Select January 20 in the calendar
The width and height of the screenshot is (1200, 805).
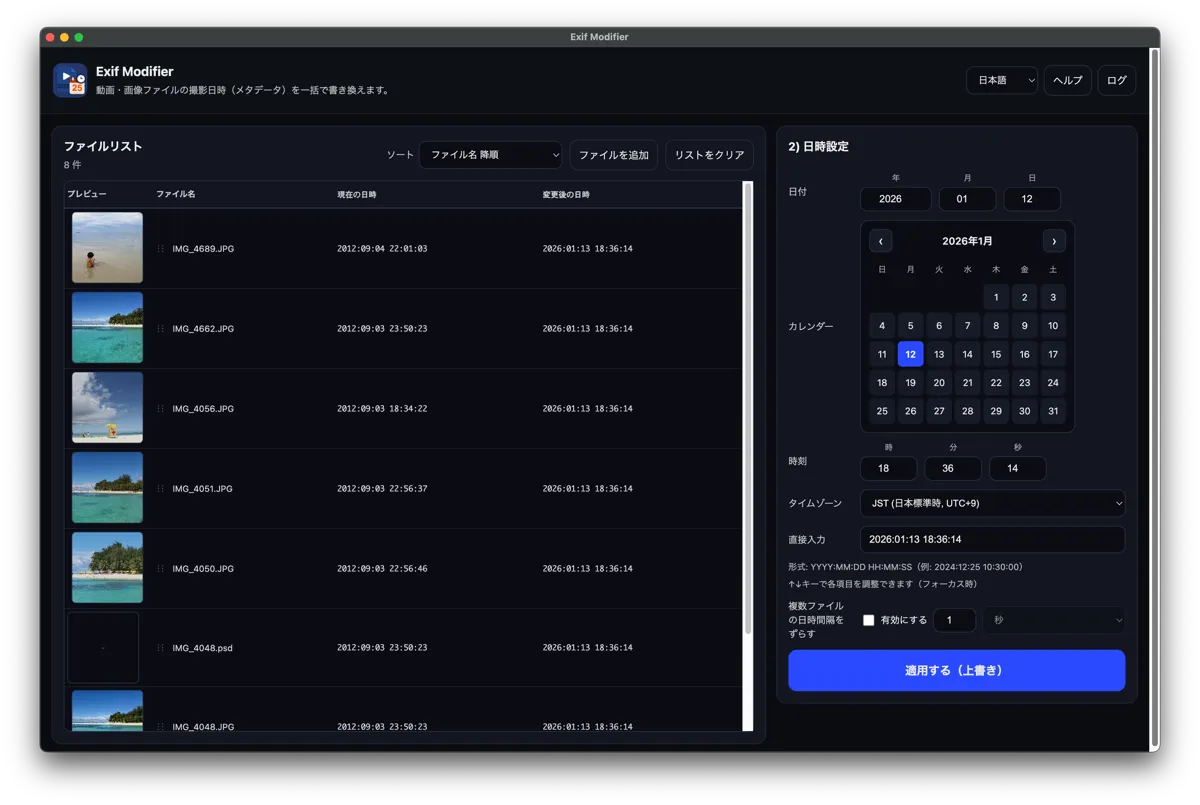pyautogui.click(x=938, y=383)
